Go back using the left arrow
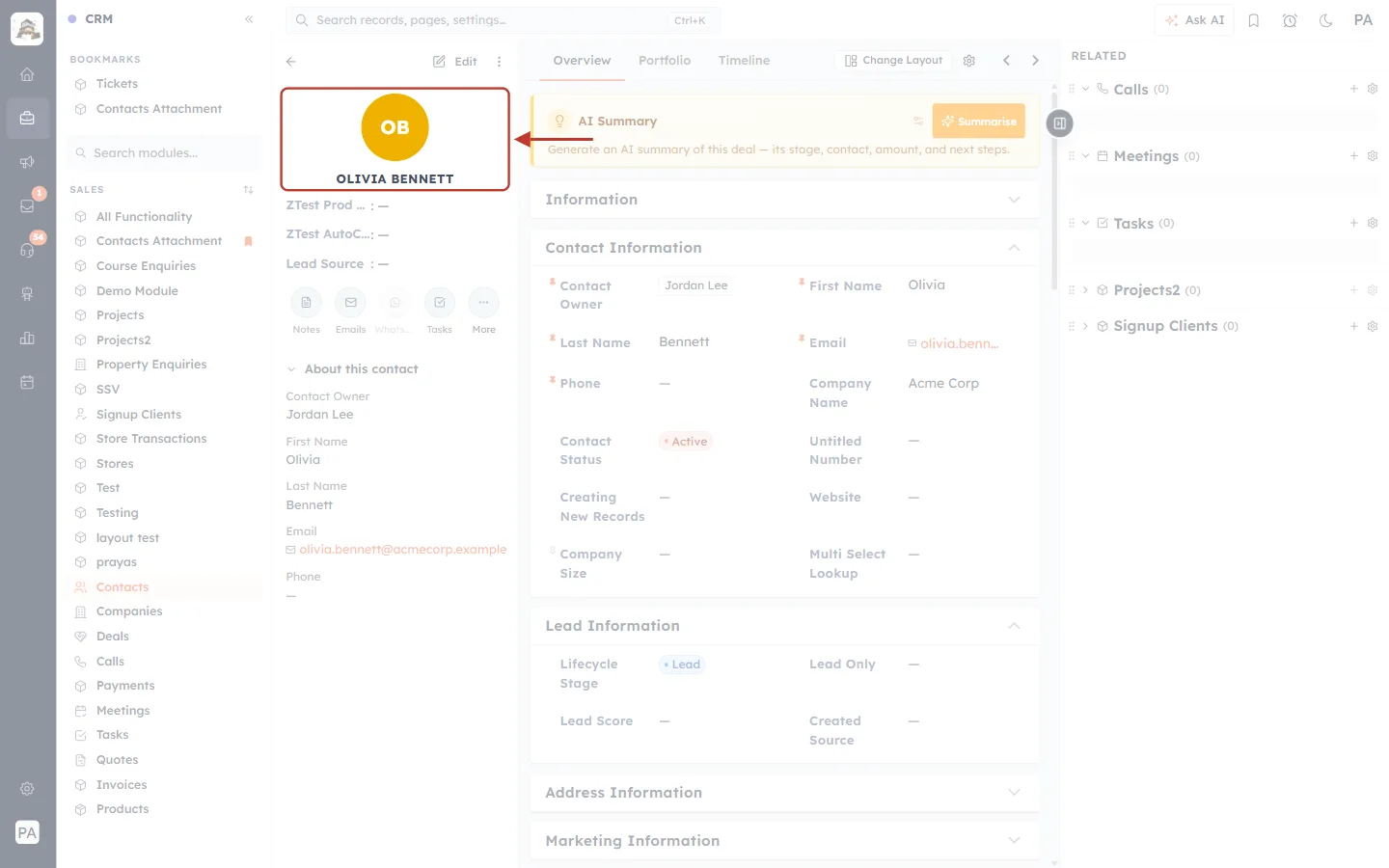Viewport: 1389px width, 868px height. pos(291,62)
